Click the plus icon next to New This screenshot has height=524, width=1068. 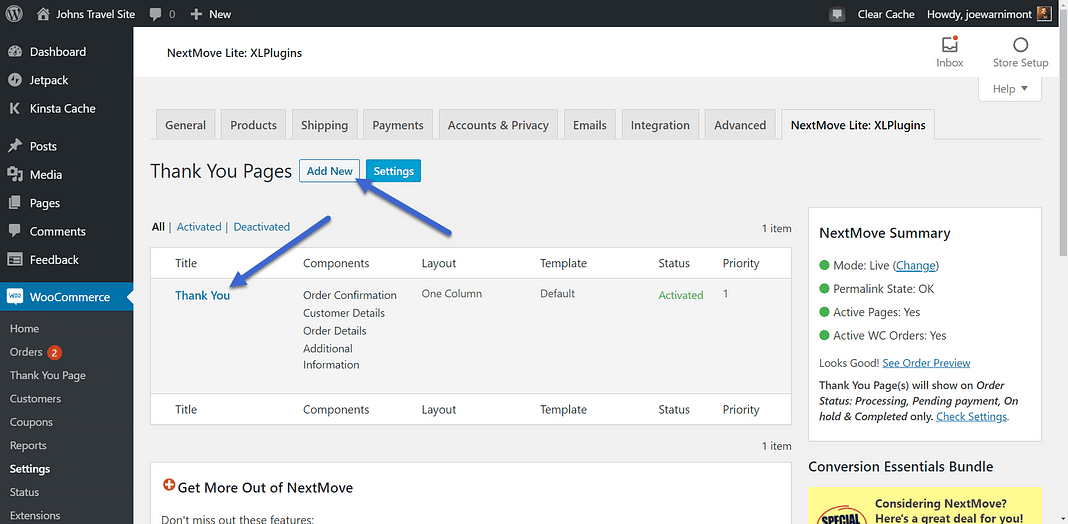pos(196,14)
